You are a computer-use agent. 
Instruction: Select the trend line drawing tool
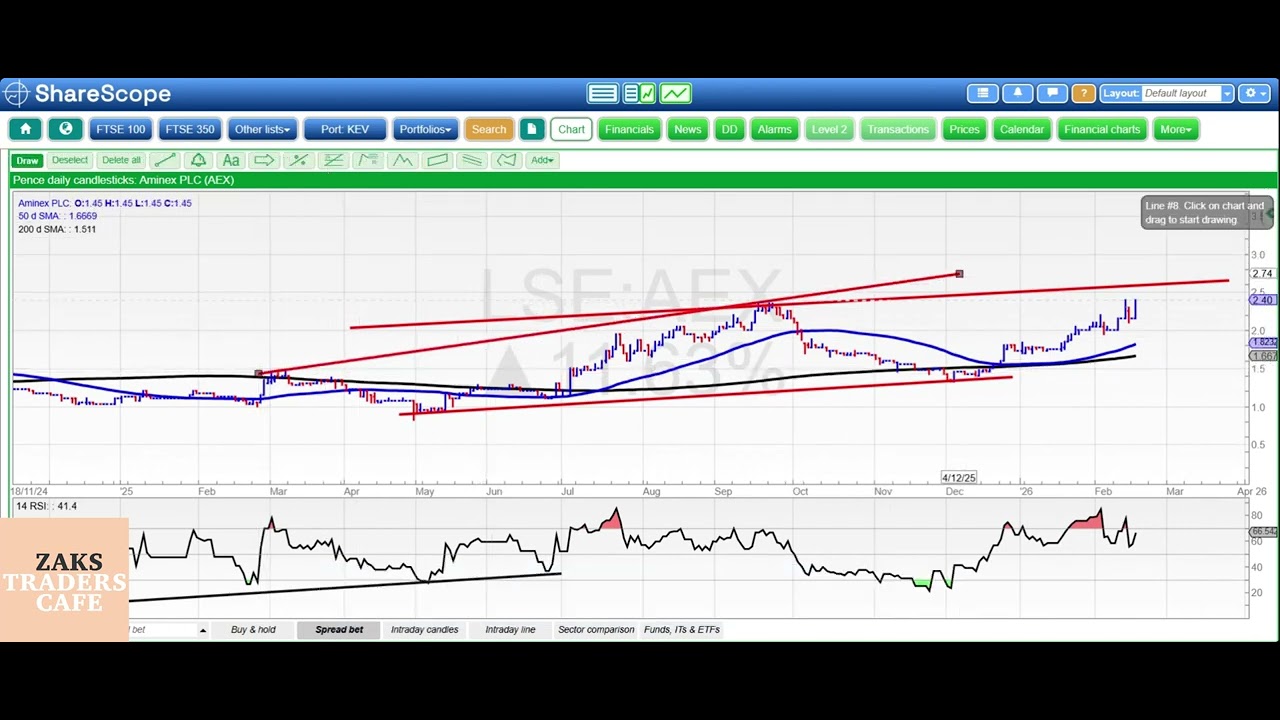pyautogui.click(x=165, y=160)
